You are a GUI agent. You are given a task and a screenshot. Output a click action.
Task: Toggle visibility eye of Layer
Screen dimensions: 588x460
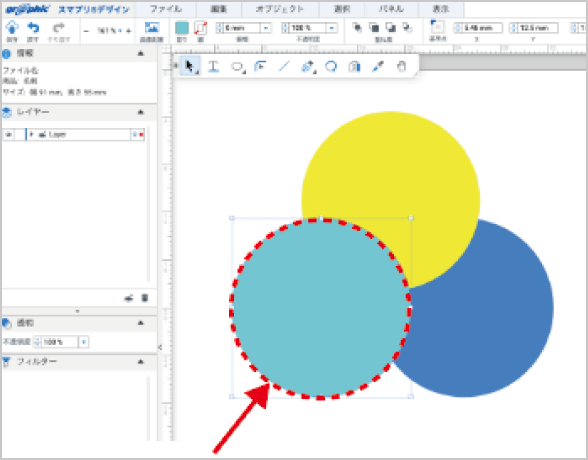[8, 135]
